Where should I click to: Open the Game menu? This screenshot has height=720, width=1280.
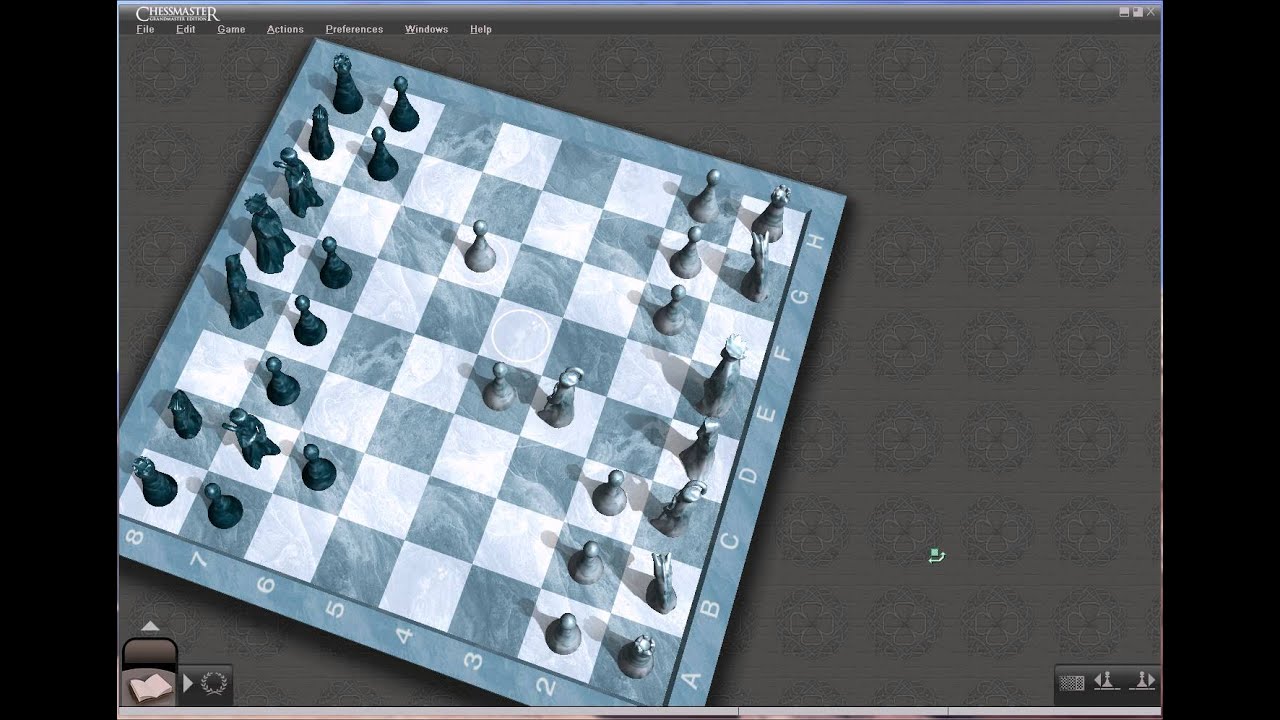click(231, 29)
